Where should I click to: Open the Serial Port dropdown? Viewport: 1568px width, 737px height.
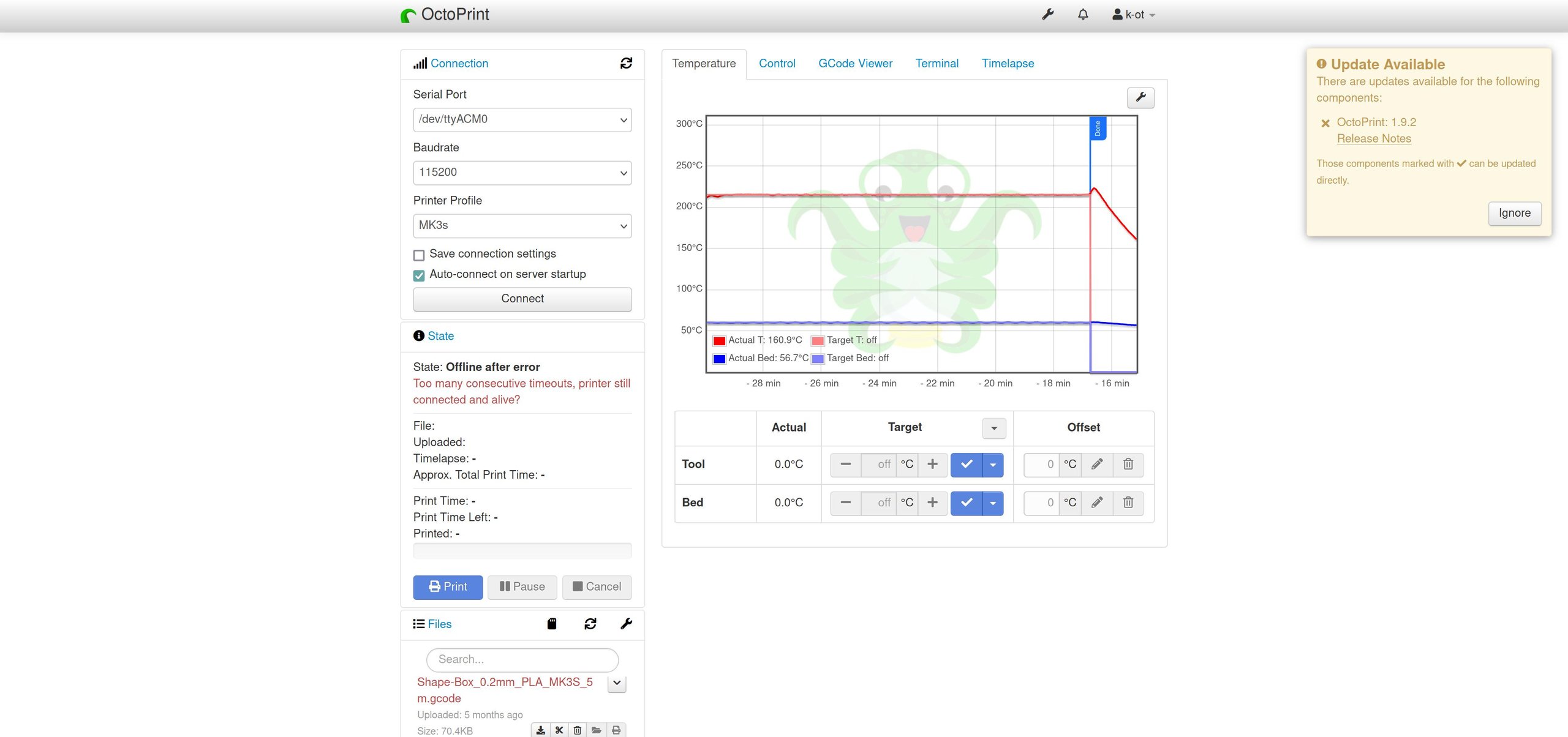point(522,119)
